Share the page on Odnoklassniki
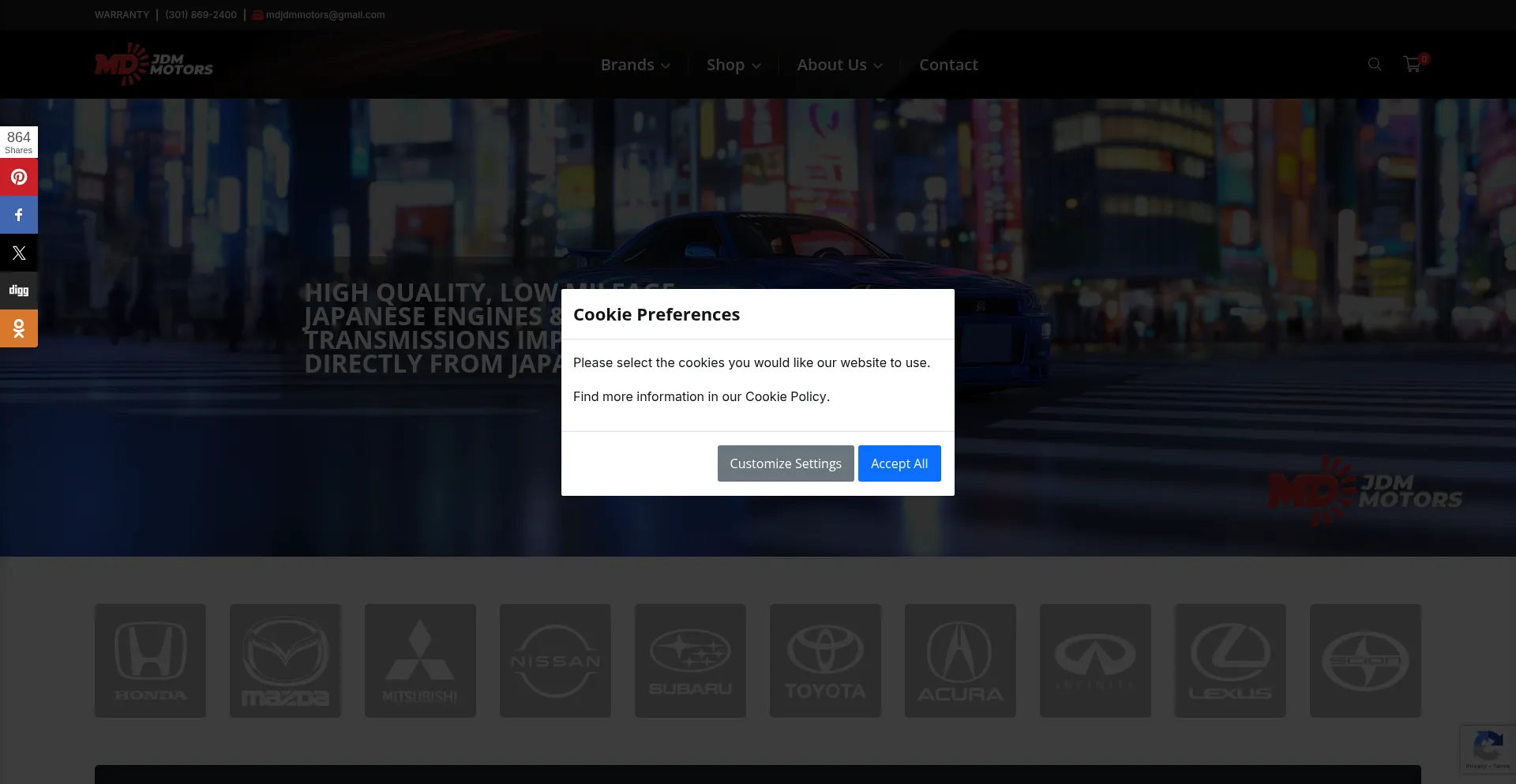The width and height of the screenshot is (1516, 784). 19,328
